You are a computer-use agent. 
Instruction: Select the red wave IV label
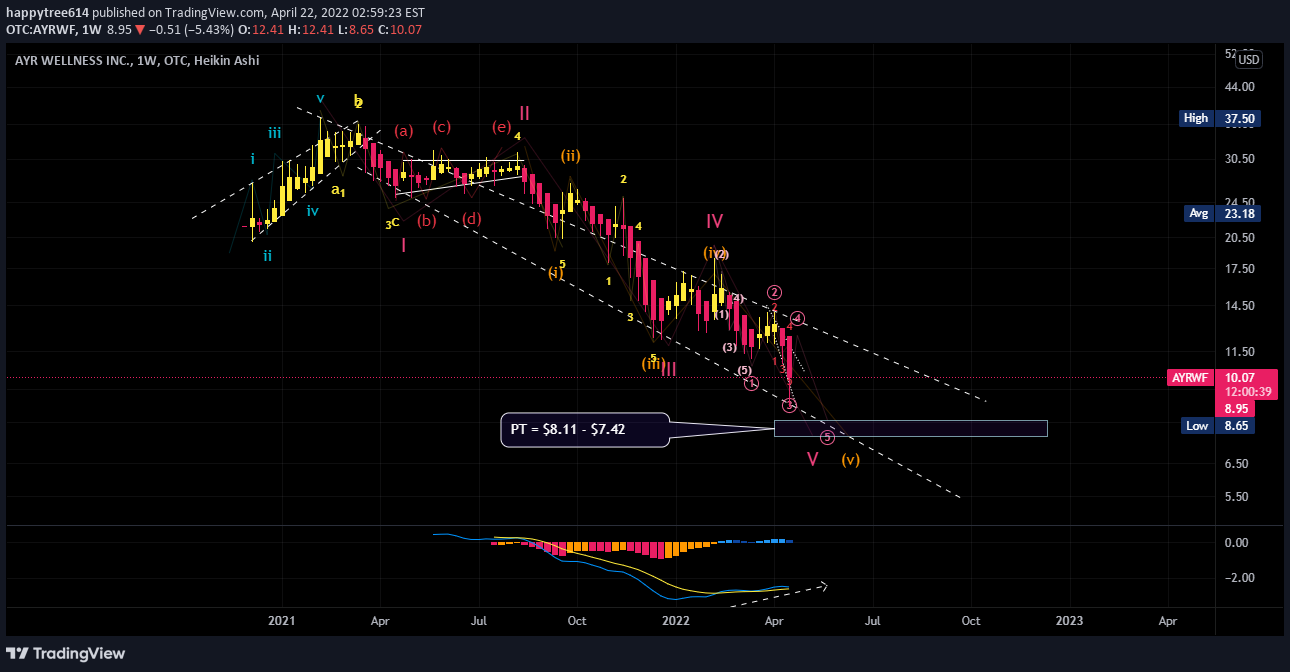(x=714, y=221)
